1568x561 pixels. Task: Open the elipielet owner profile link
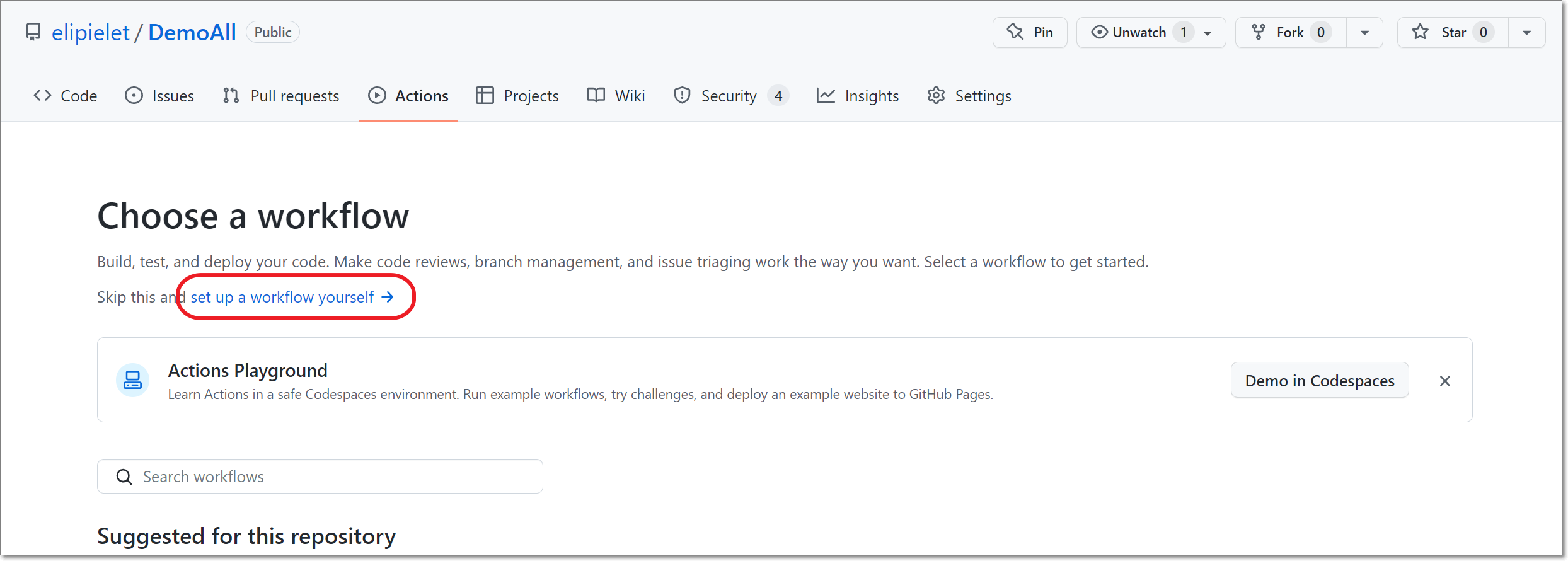click(x=90, y=32)
